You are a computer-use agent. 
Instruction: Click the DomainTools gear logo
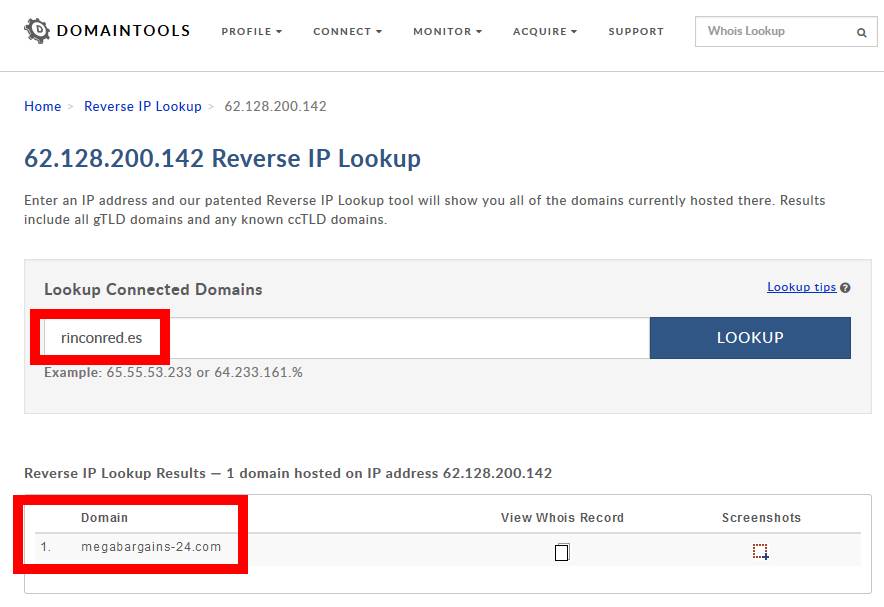[x=37, y=30]
